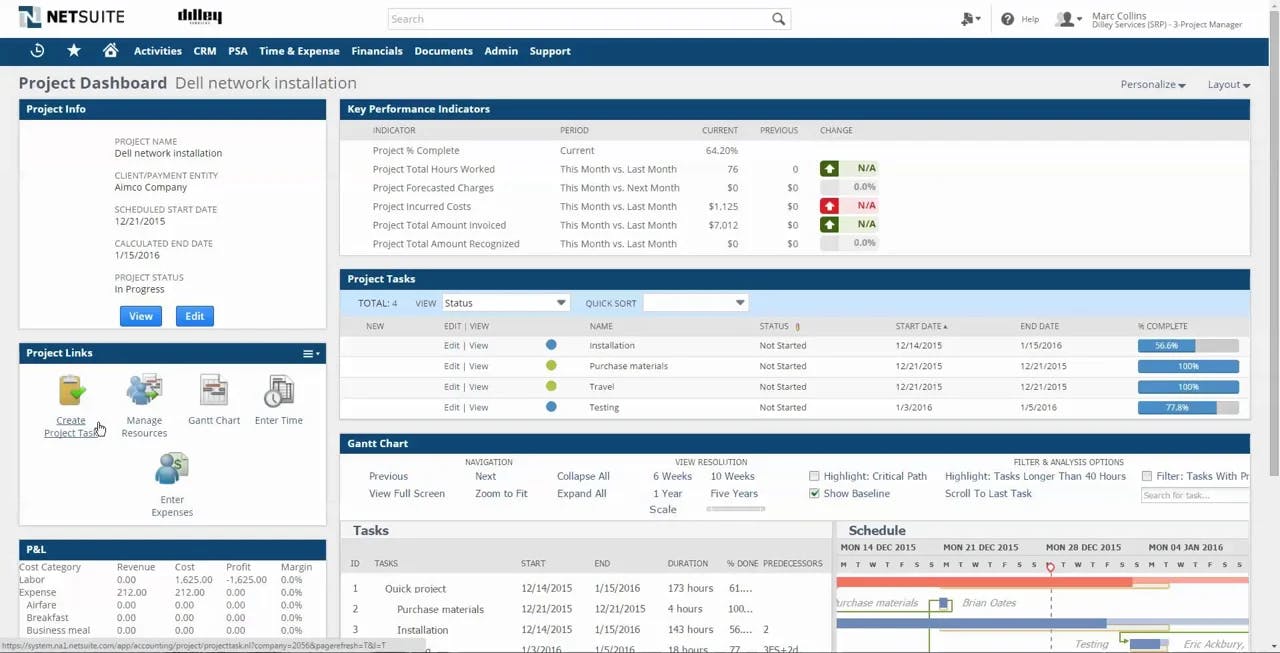Go to the Home icon
Viewport: 1280px width, 653px height.
tap(110, 51)
